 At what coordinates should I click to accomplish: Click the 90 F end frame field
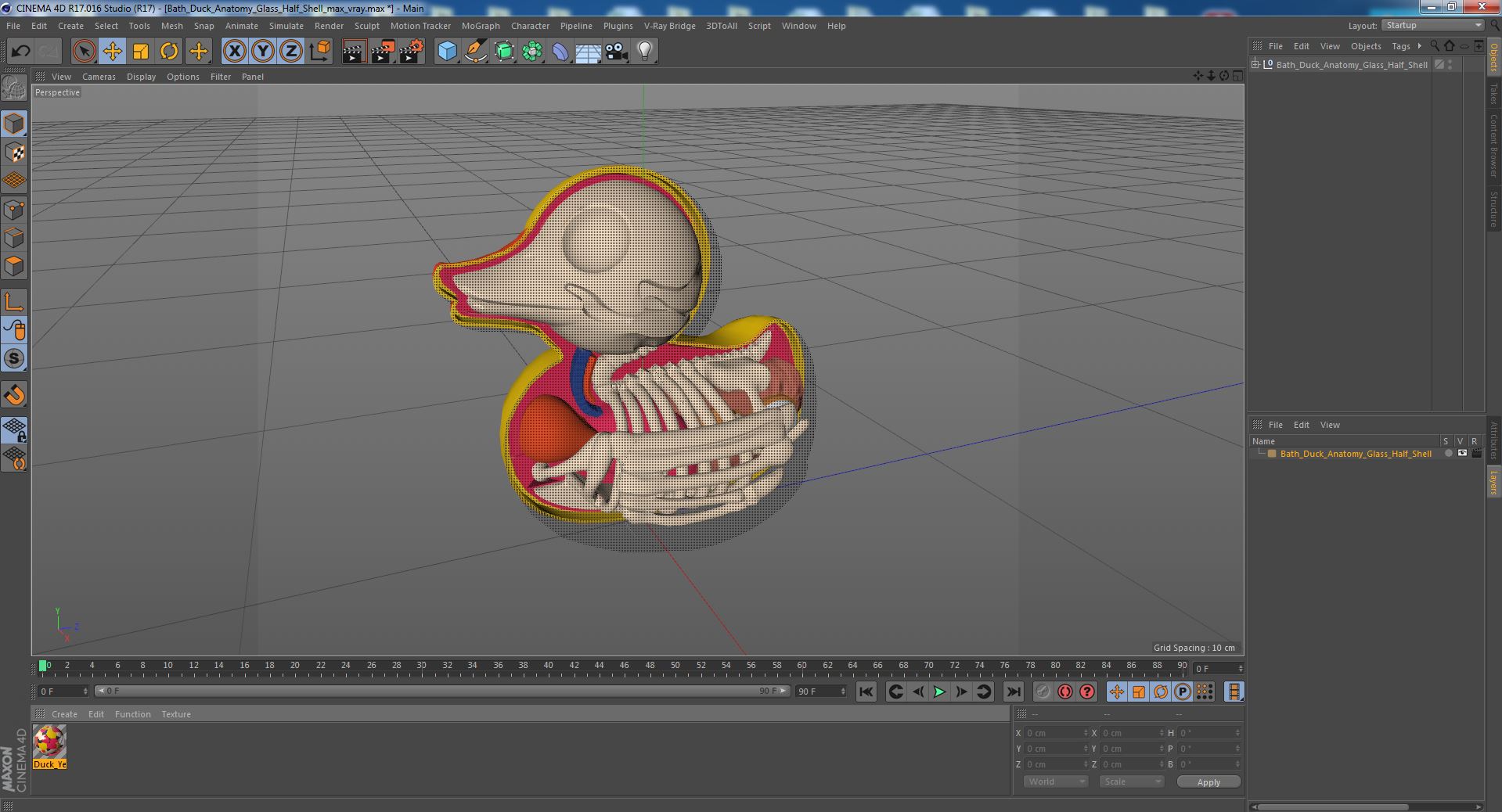coord(820,692)
